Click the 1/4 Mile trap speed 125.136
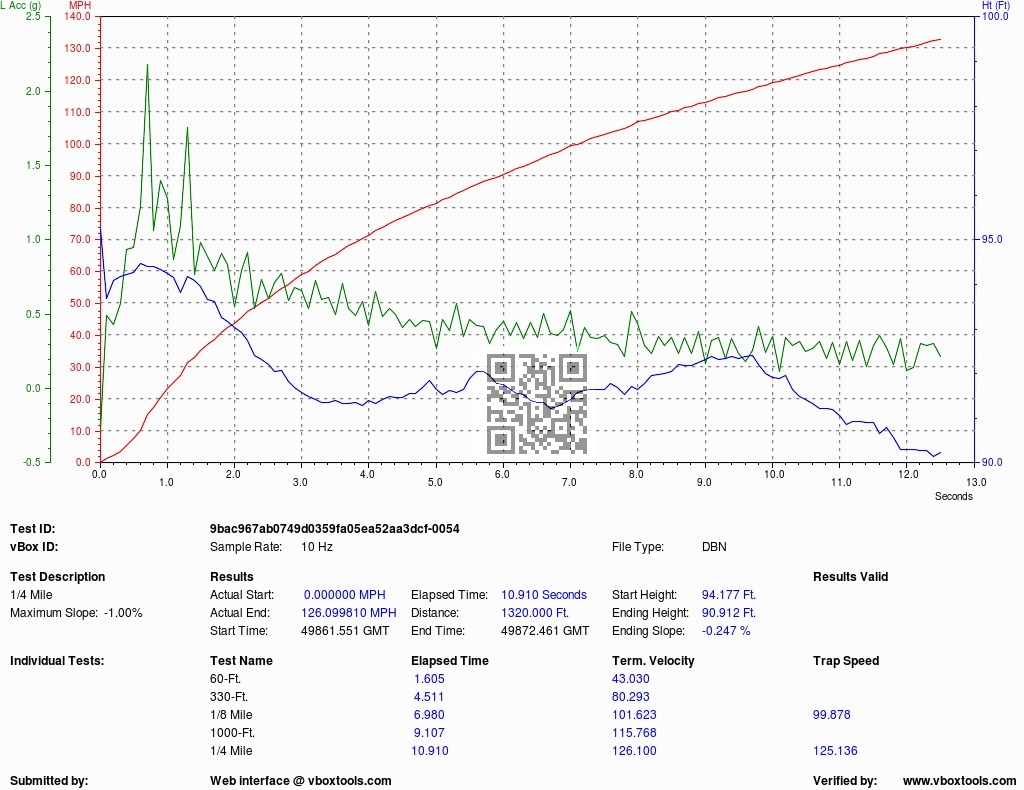 coord(835,751)
